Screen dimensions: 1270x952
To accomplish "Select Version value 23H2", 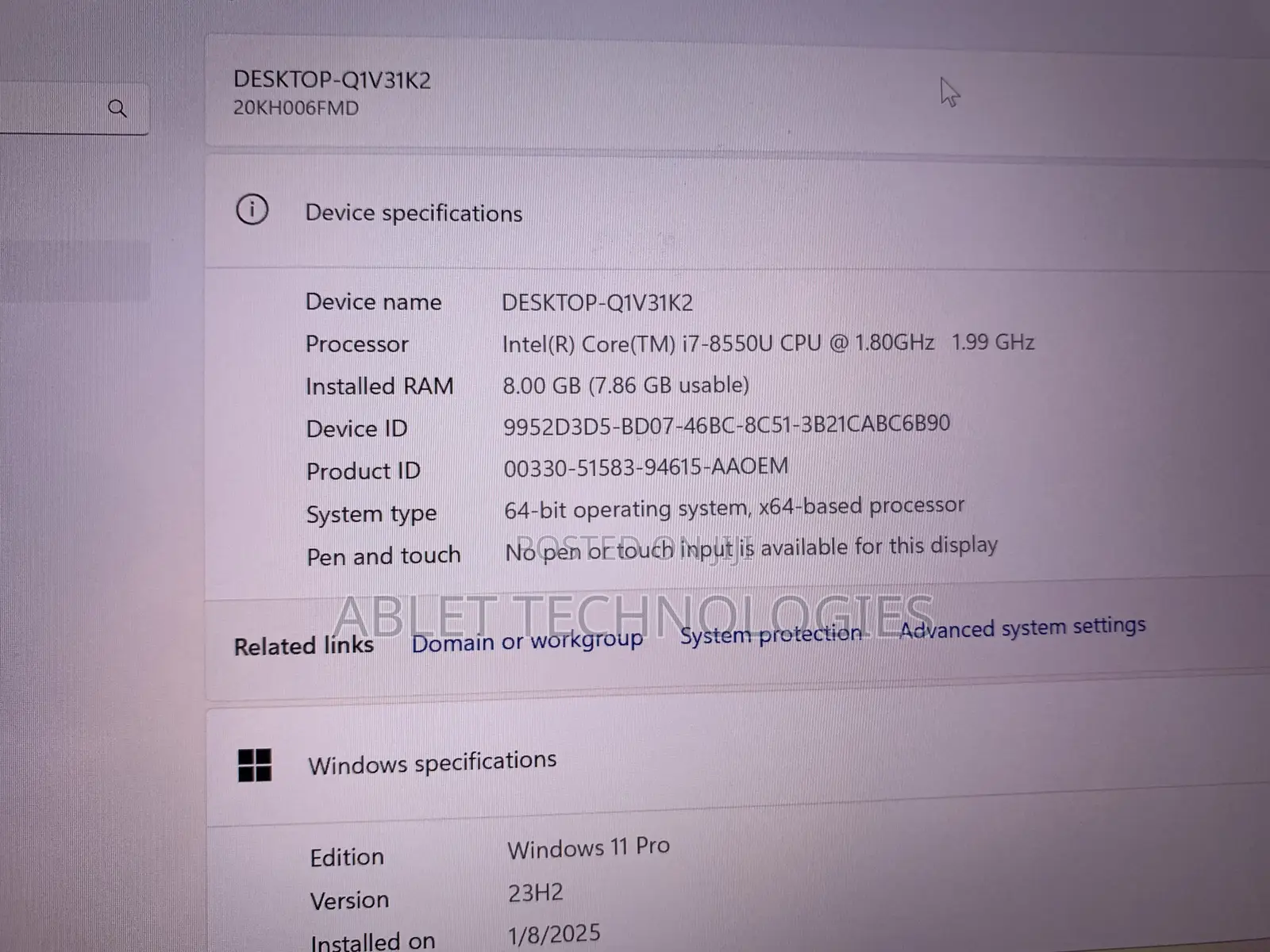I will [x=536, y=892].
